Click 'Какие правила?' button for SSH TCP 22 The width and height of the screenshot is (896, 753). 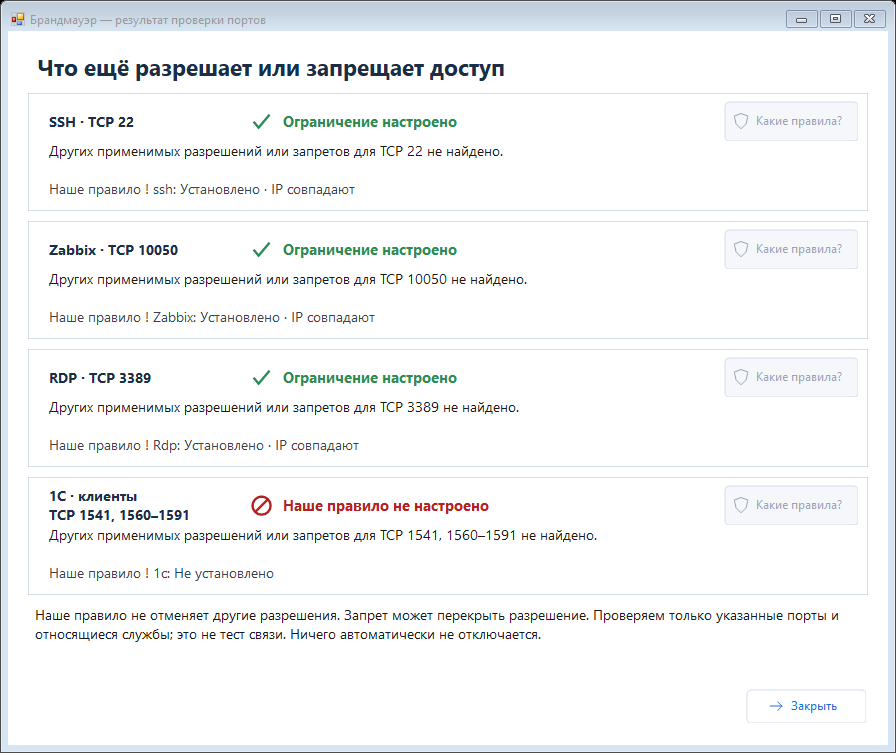pos(791,121)
